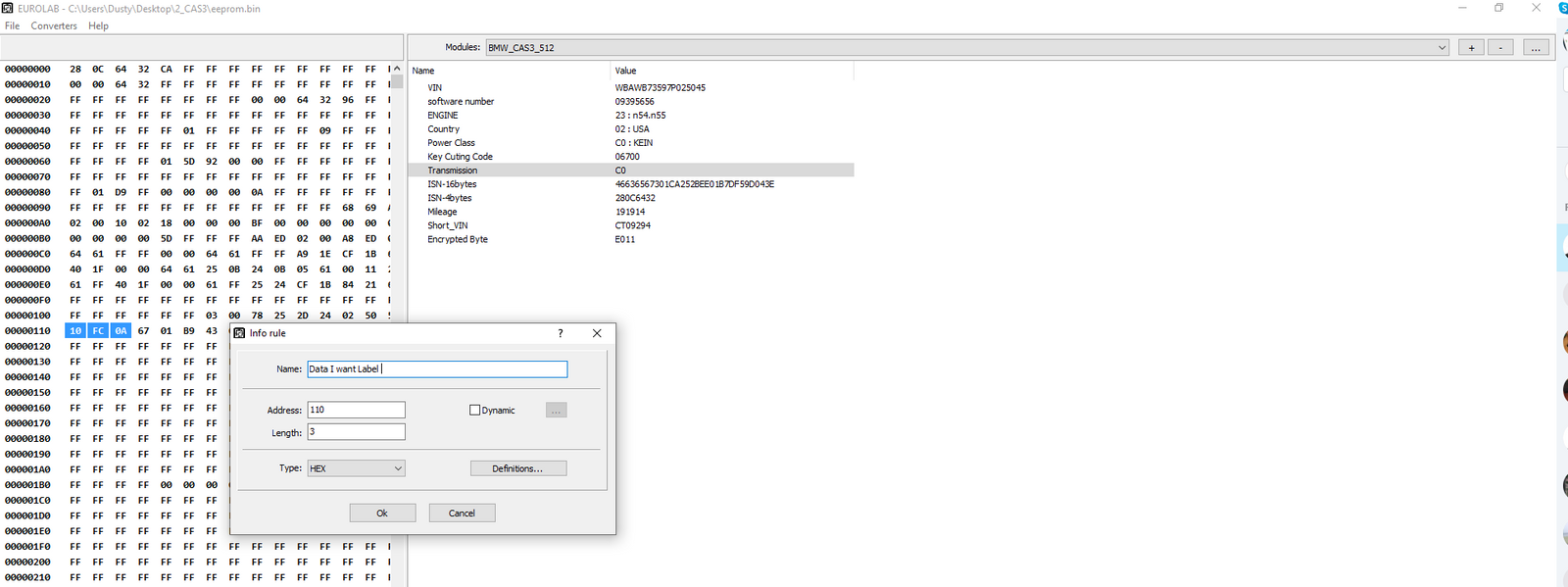Click the ellipsis button next to Dynamic

pyautogui.click(x=556, y=410)
